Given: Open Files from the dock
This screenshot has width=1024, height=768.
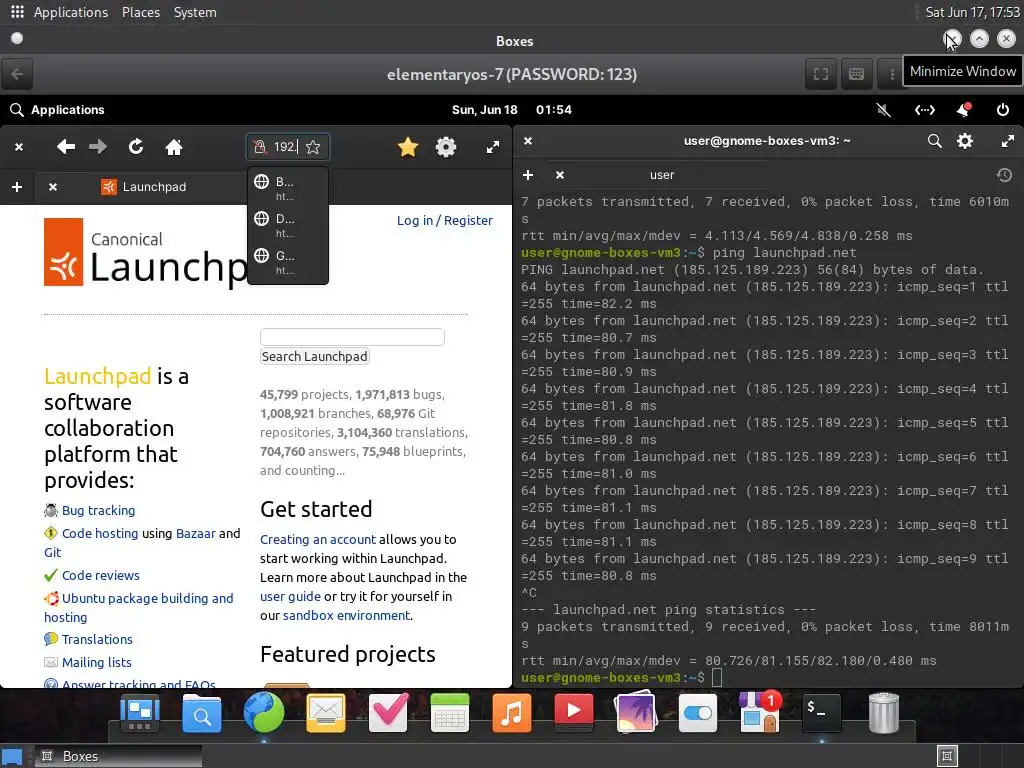Looking at the screenshot, I should pos(201,712).
